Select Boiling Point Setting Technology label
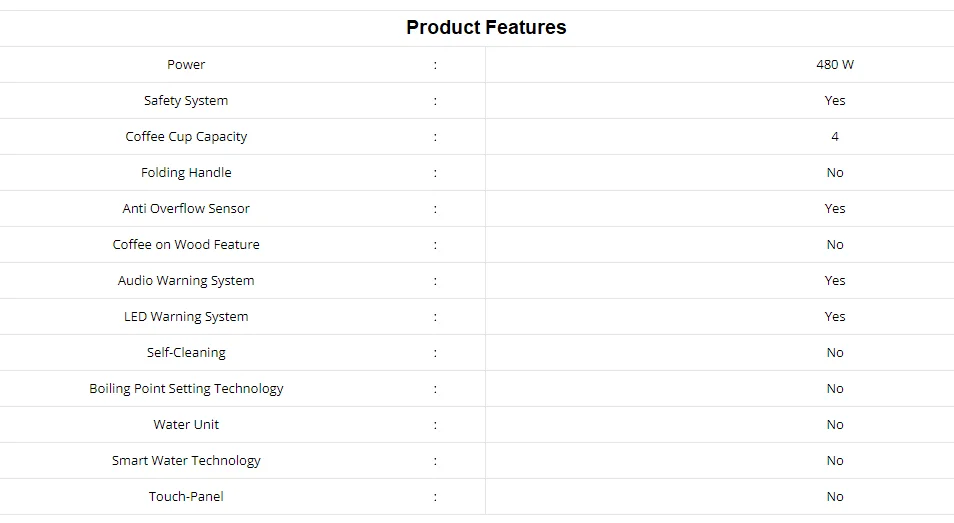 coord(186,389)
